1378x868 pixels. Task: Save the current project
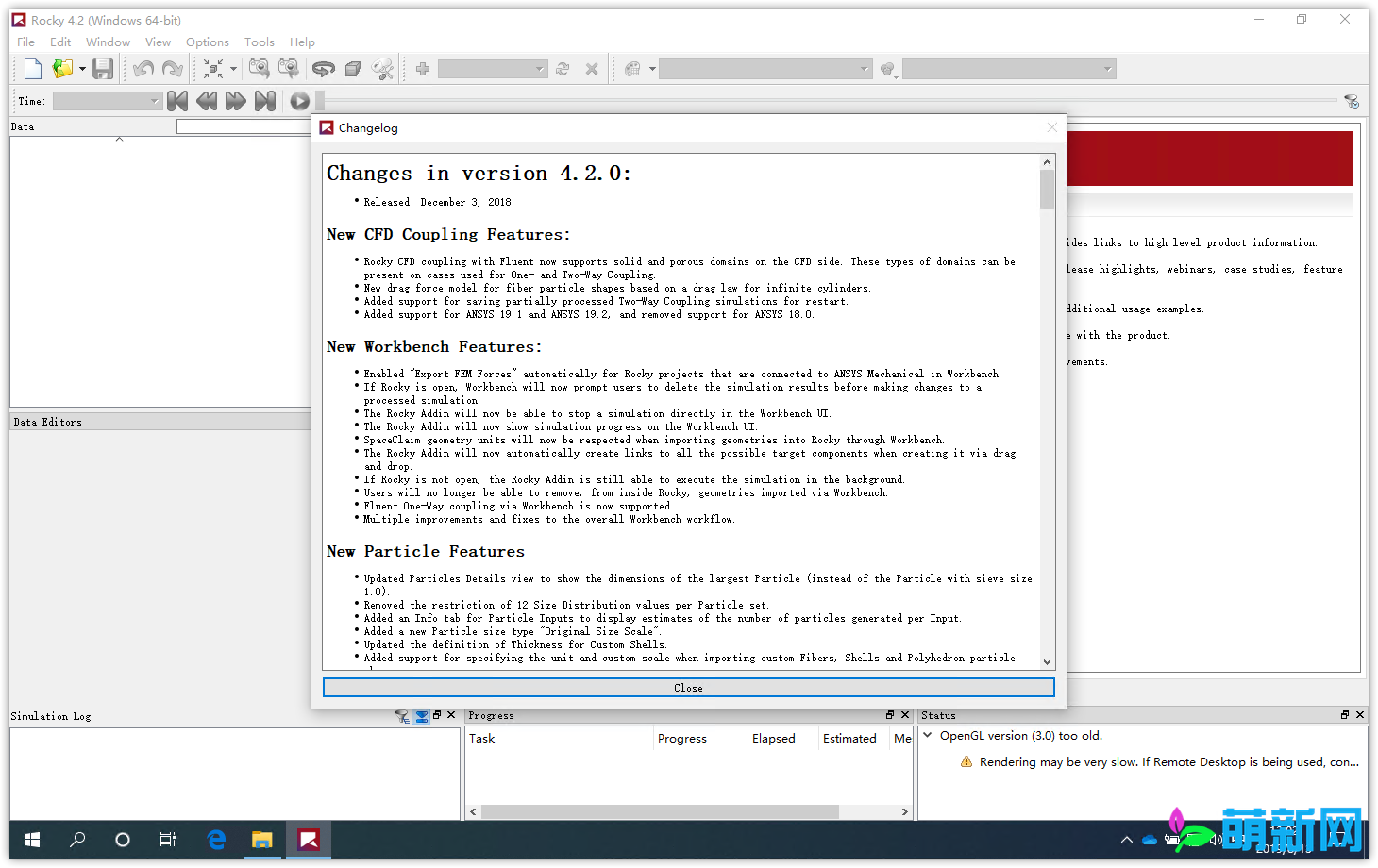coord(104,68)
